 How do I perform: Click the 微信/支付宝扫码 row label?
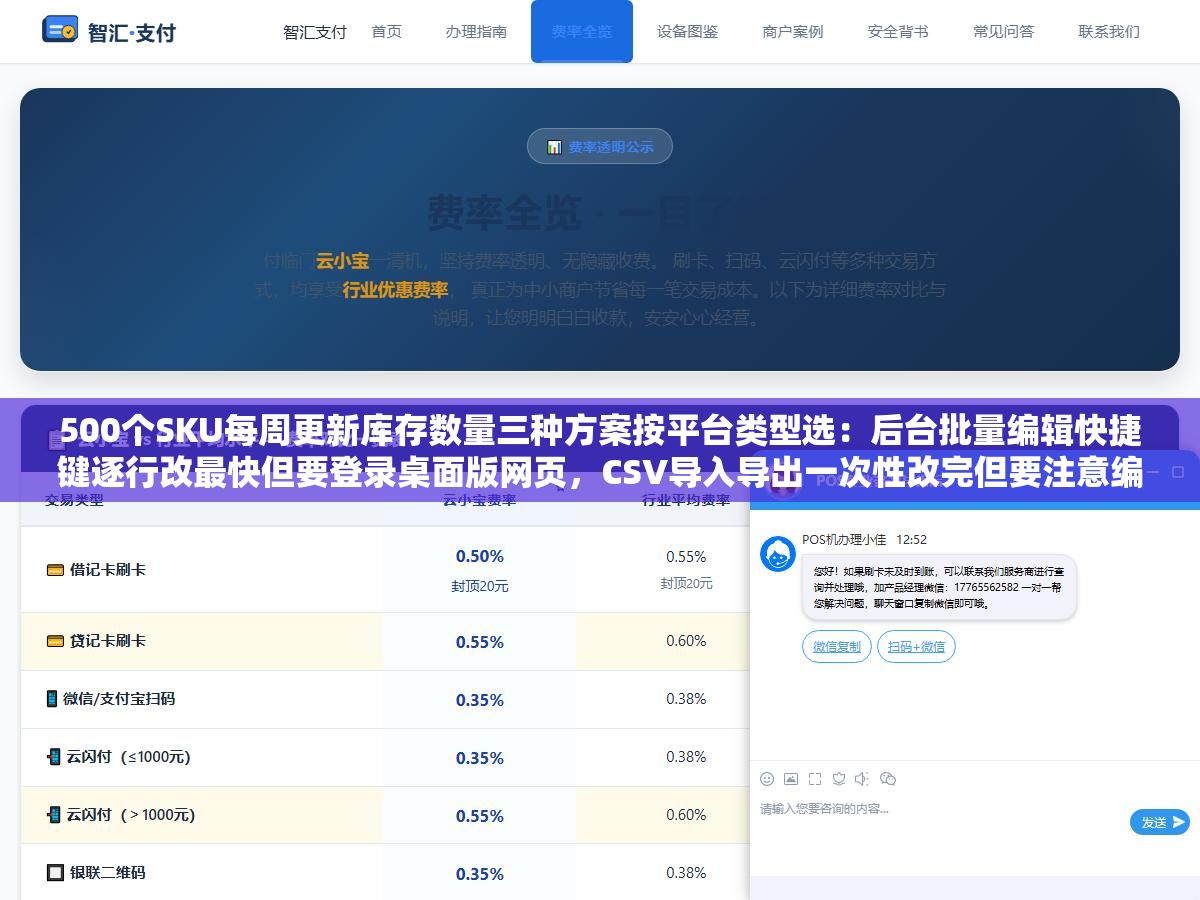(119, 699)
